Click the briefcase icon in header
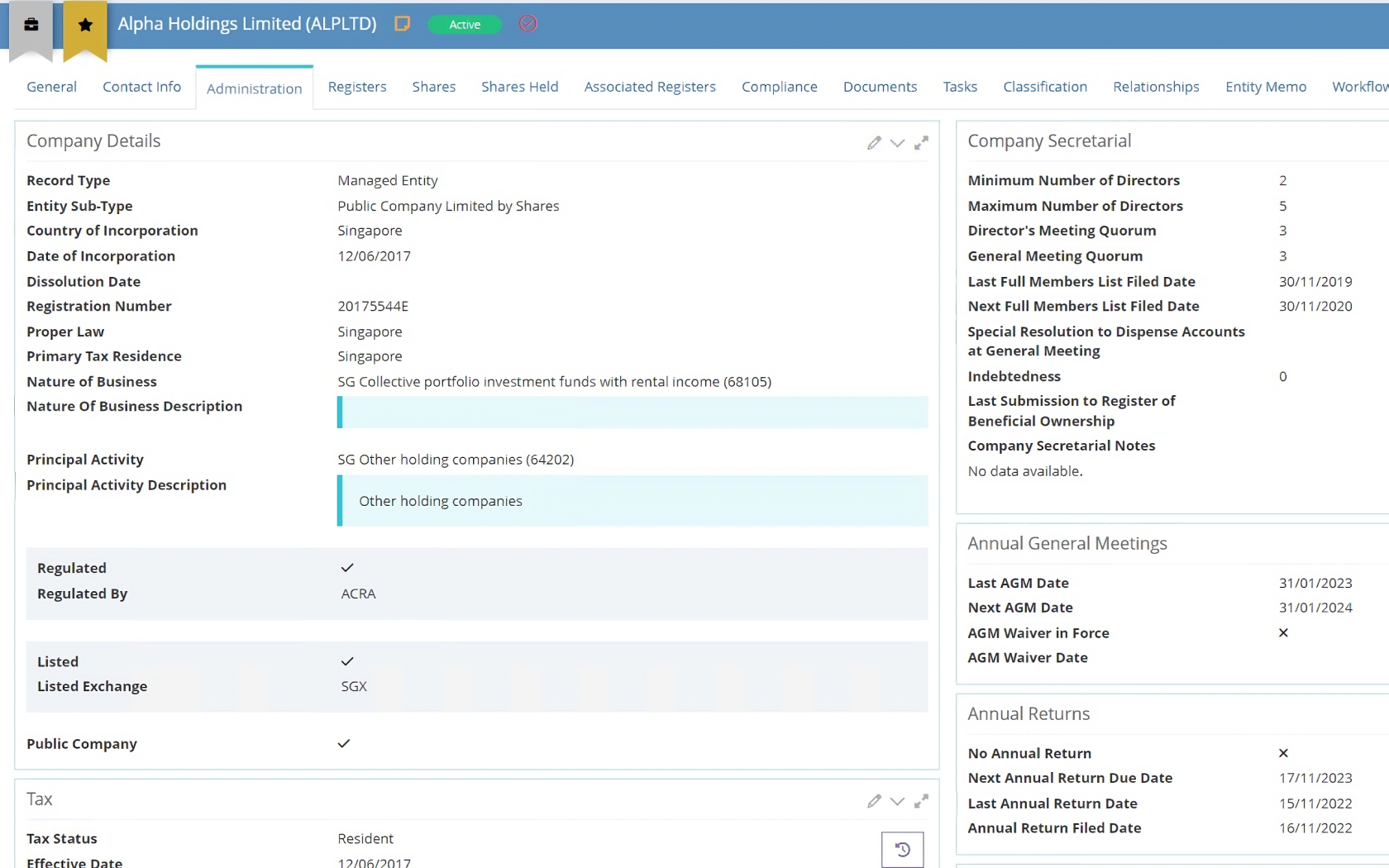 (x=31, y=25)
